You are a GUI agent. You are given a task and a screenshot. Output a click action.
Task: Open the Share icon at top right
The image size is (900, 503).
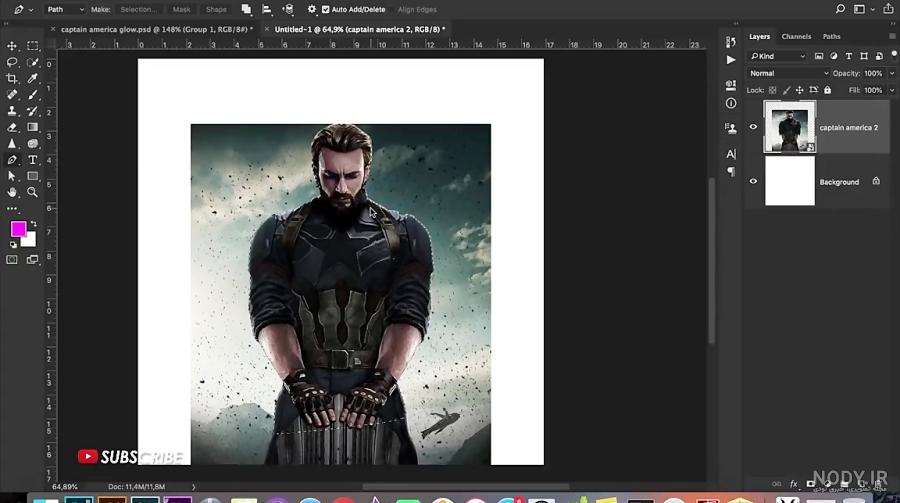pyautogui.click(x=888, y=9)
